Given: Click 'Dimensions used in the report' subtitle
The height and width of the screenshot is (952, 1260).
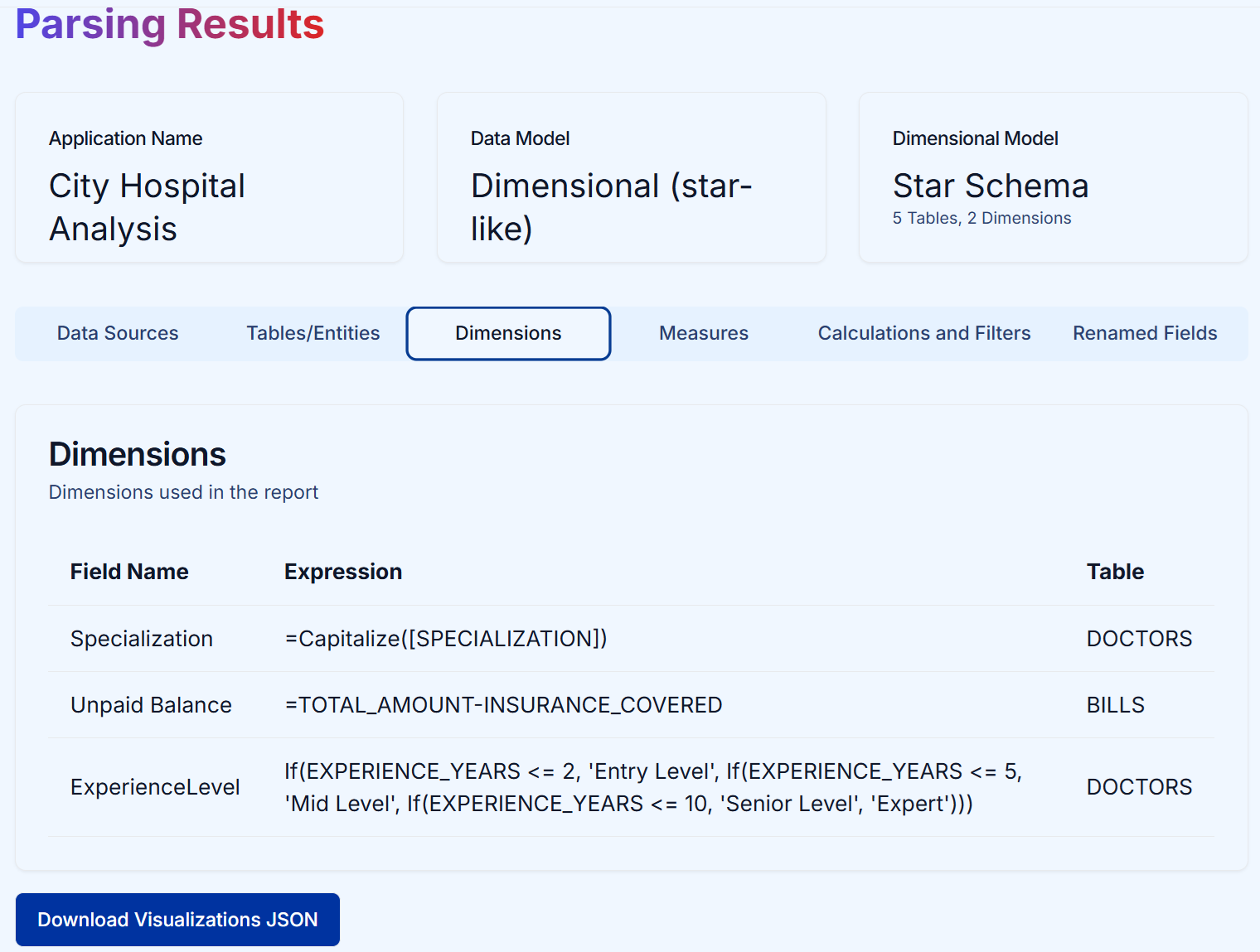Looking at the screenshot, I should click(183, 492).
